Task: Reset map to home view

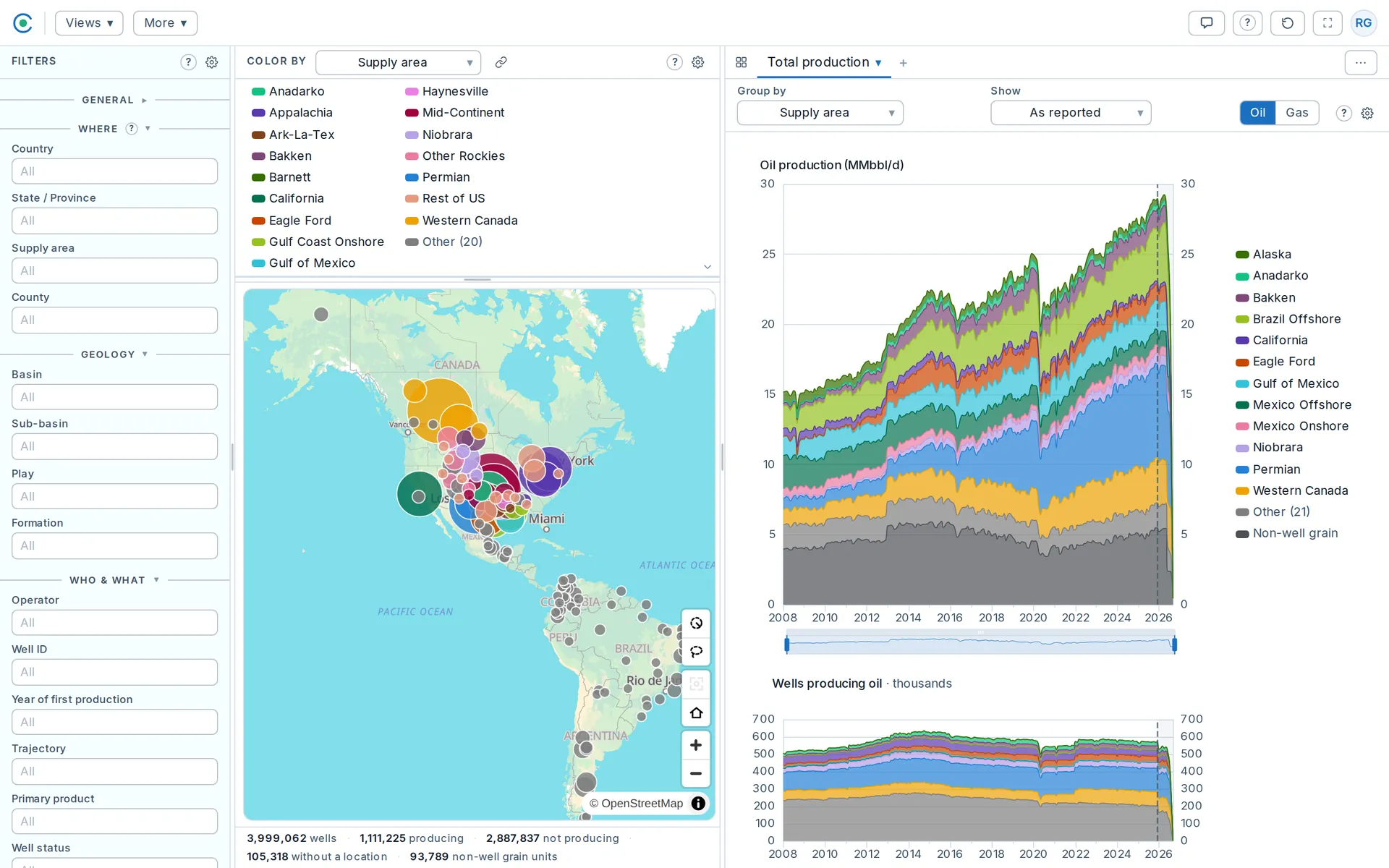Action: point(696,712)
